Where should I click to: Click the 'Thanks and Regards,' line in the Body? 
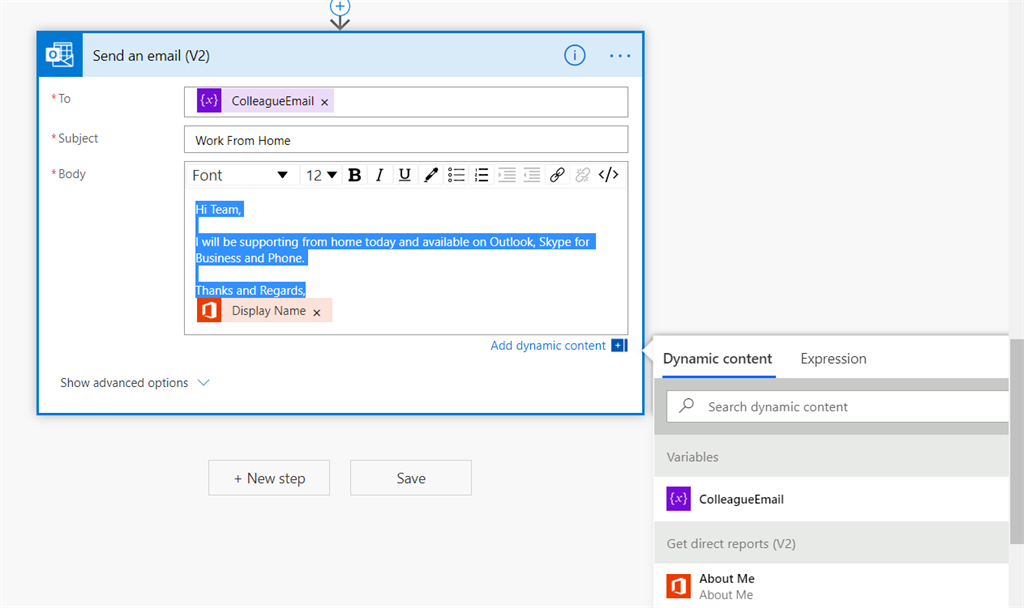tap(250, 291)
